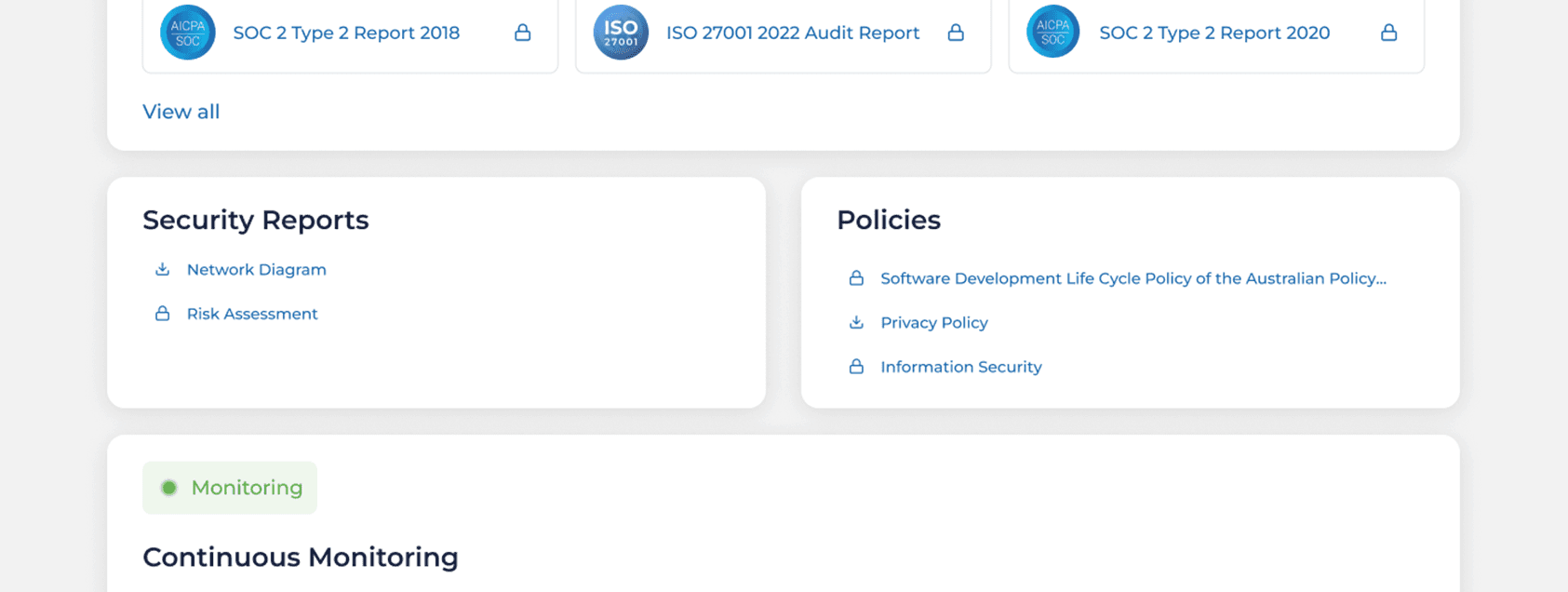Download the Network Diagram report
Viewport: 1568px width, 592px height.
tap(256, 269)
